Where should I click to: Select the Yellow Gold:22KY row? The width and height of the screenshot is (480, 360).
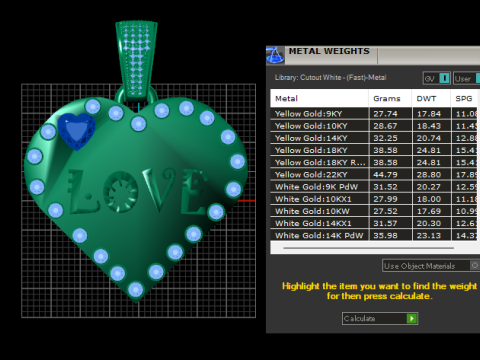pyautogui.click(x=374, y=175)
